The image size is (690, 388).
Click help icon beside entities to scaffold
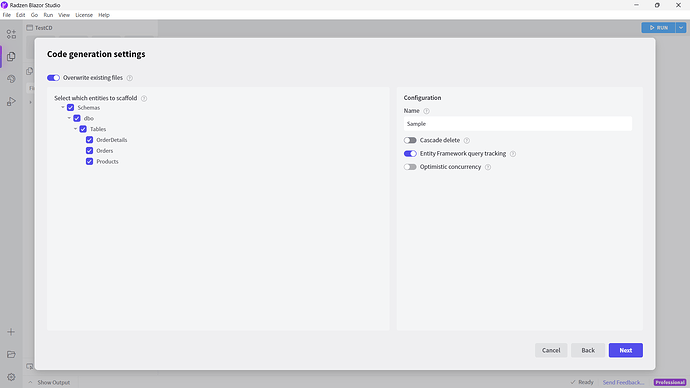pyautogui.click(x=144, y=99)
